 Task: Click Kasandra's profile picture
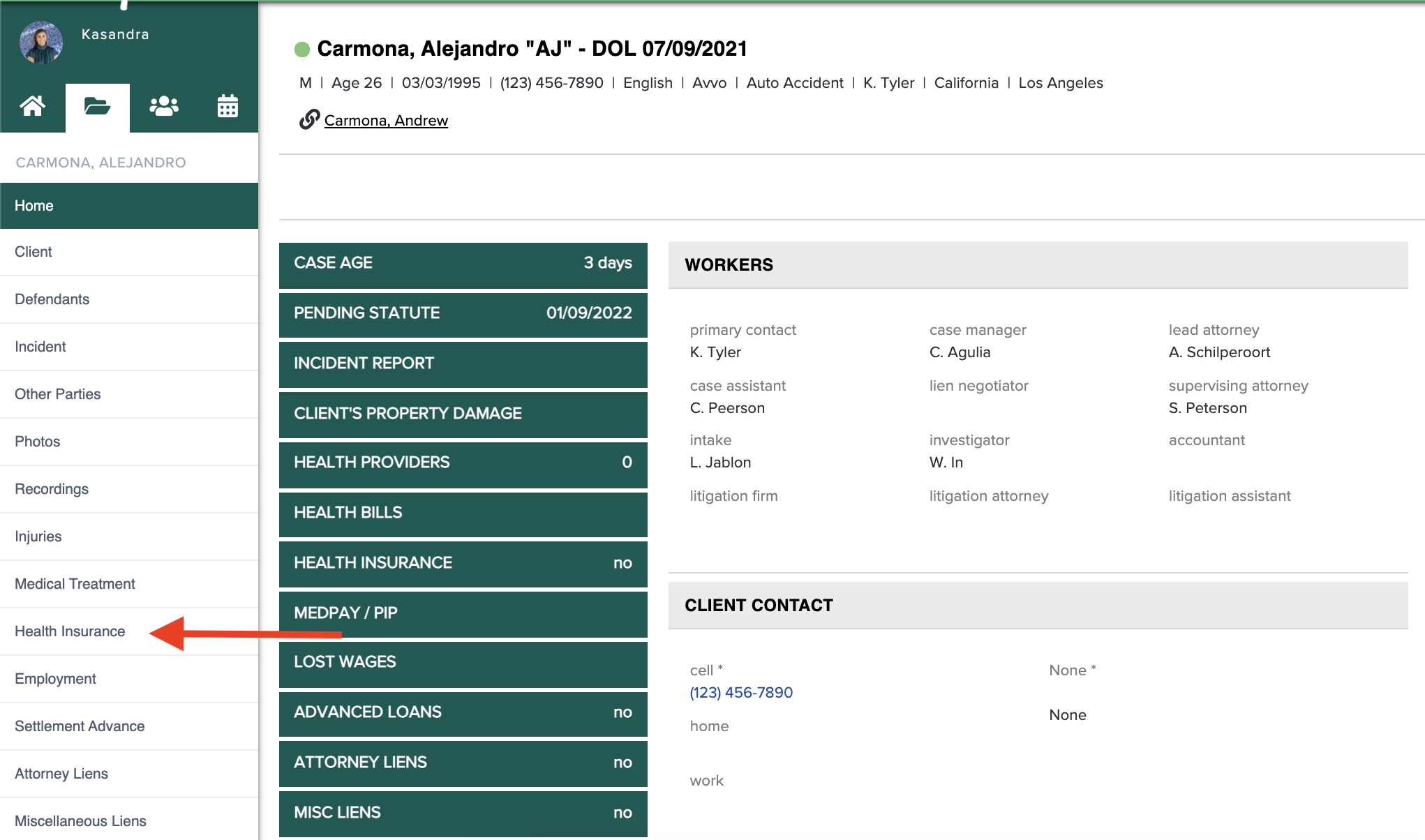tap(40, 42)
